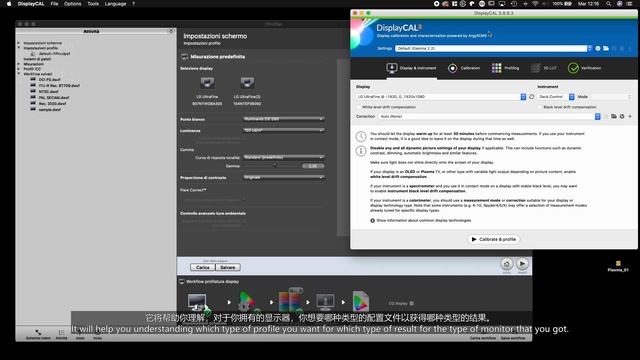640x360 pixels.
Task: Click the info icon next to Settings
Action: pyautogui.click(x=598, y=48)
